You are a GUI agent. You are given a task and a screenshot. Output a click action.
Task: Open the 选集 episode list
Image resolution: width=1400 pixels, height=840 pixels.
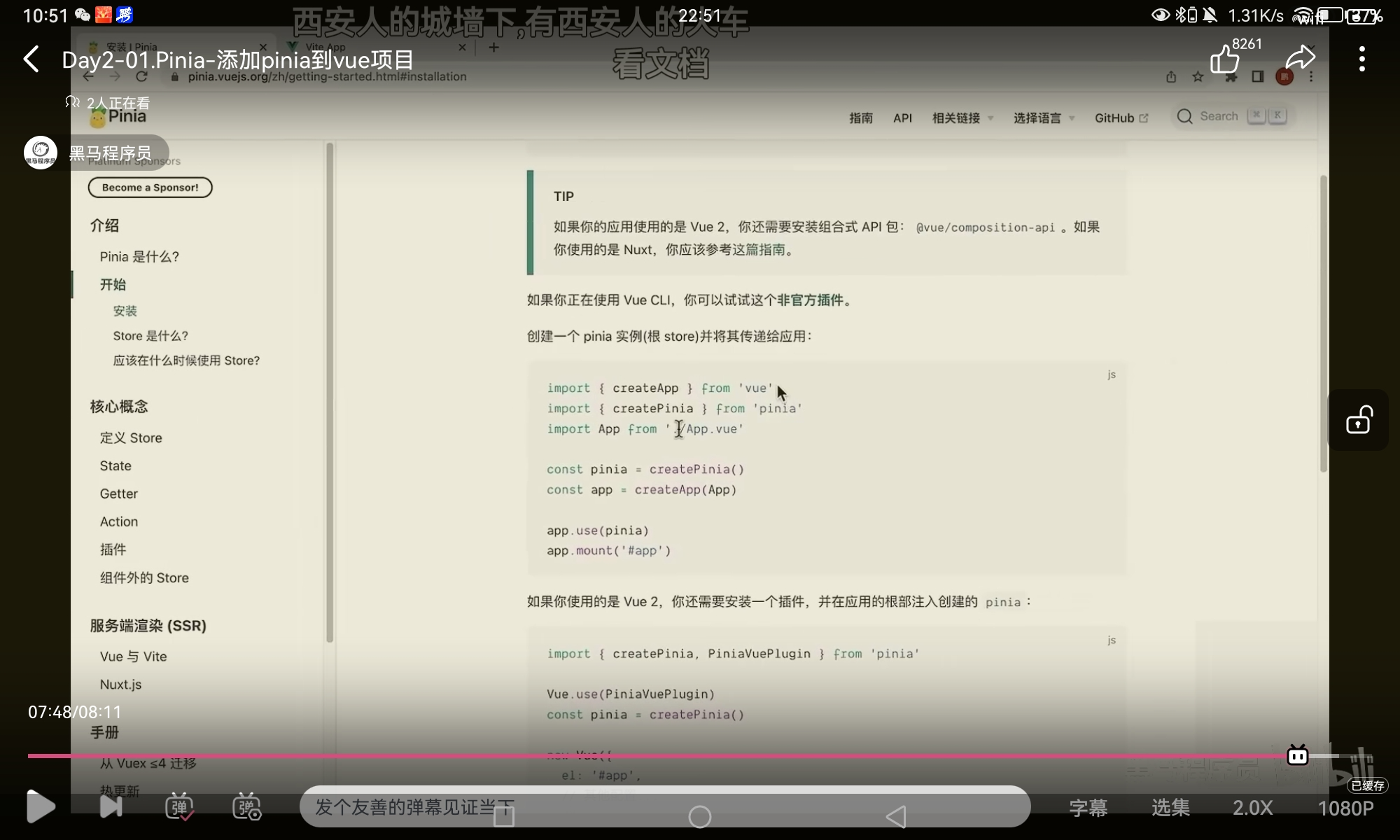point(1170,808)
